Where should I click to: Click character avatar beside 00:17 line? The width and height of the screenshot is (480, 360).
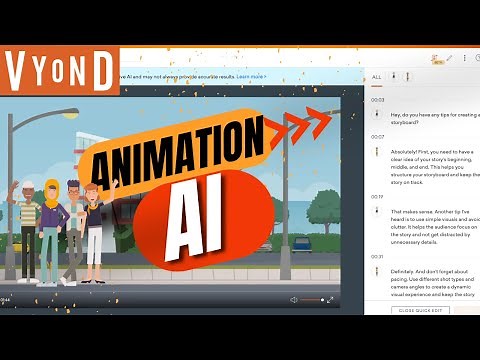377,211
